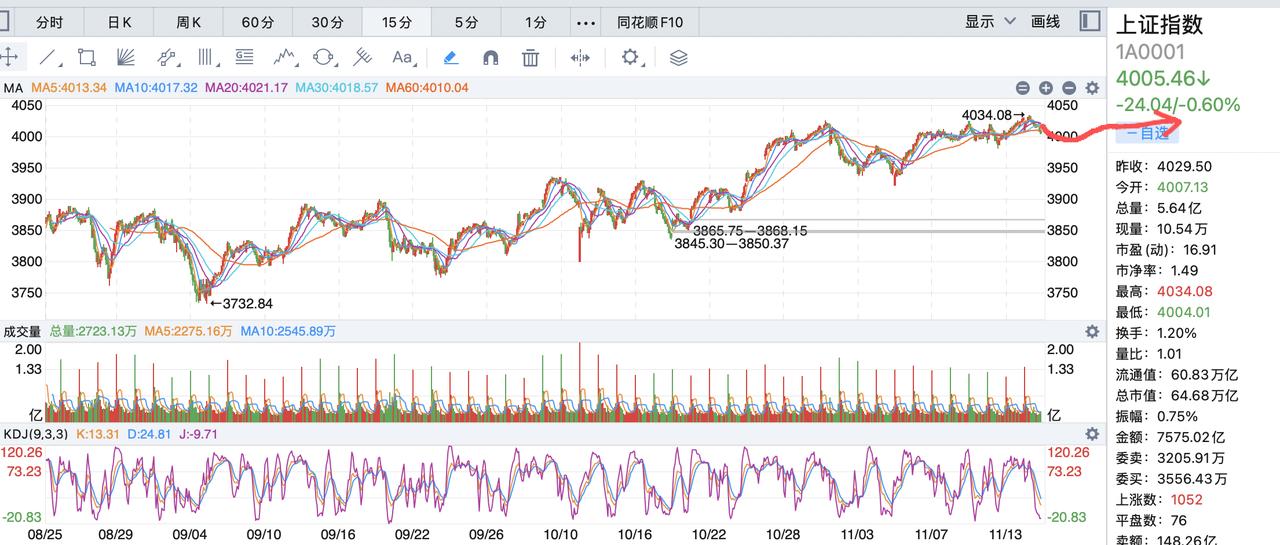This screenshot has height=545, width=1280.
Task: Select the crosshair move cursor tool
Action: pyautogui.click(x=8, y=57)
